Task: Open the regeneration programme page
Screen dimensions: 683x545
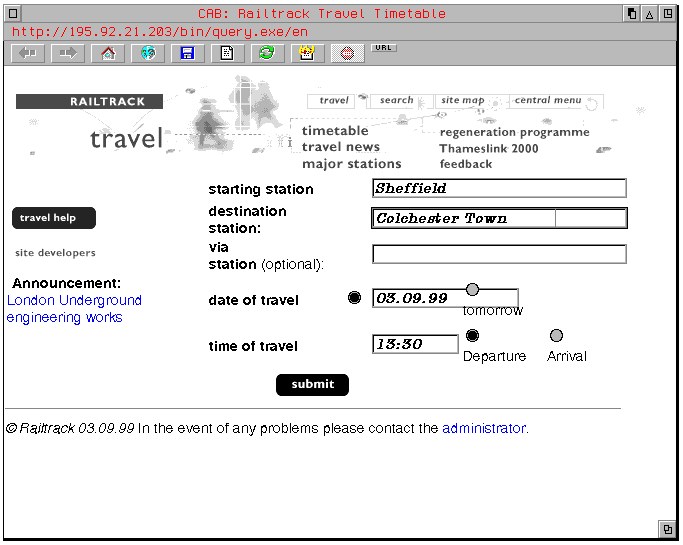Action: [x=514, y=132]
